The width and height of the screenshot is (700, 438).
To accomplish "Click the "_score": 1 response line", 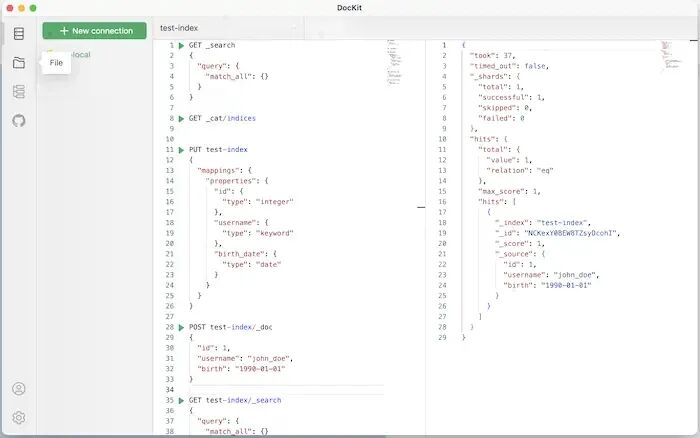I will 520,244.
